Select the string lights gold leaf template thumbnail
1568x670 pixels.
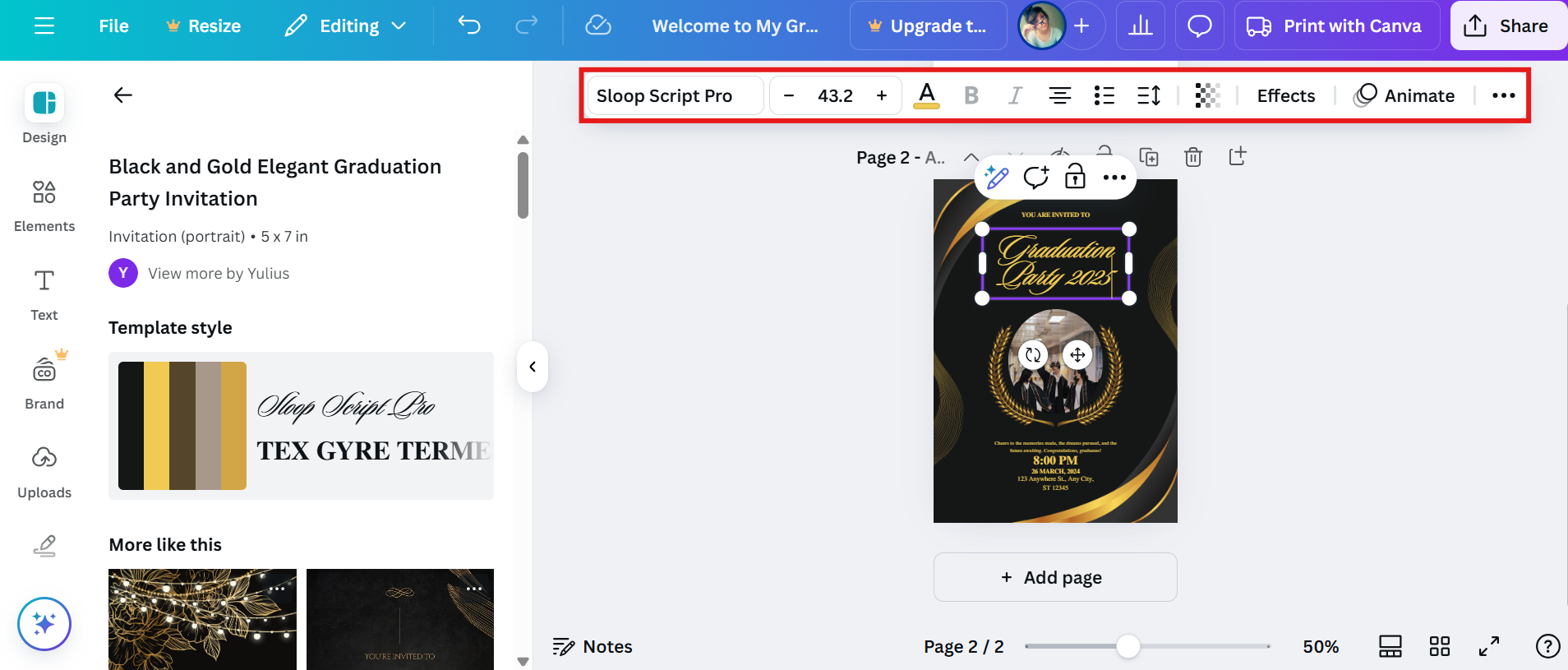202,619
